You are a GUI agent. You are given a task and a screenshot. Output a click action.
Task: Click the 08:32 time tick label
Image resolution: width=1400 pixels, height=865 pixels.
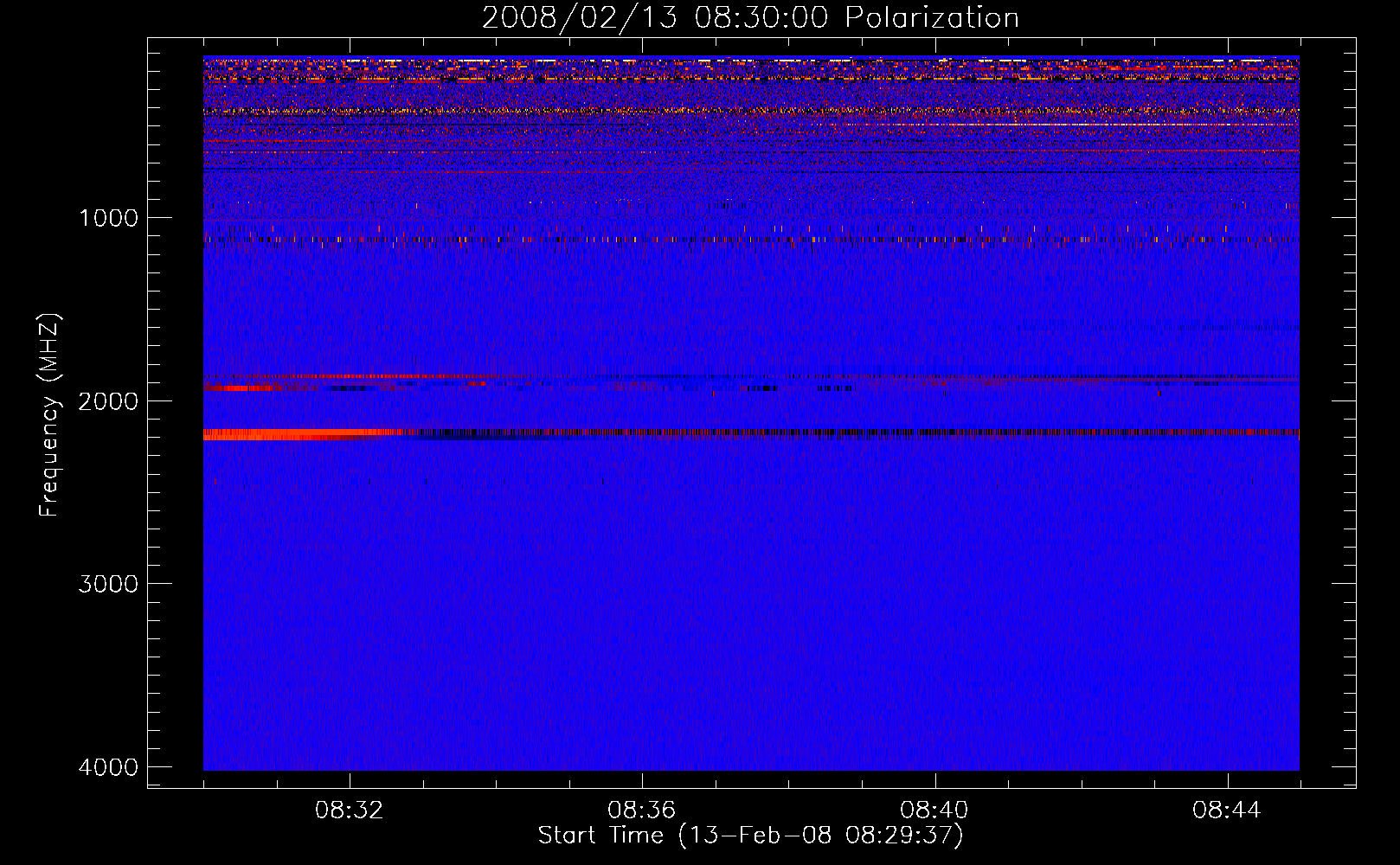tap(350, 811)
